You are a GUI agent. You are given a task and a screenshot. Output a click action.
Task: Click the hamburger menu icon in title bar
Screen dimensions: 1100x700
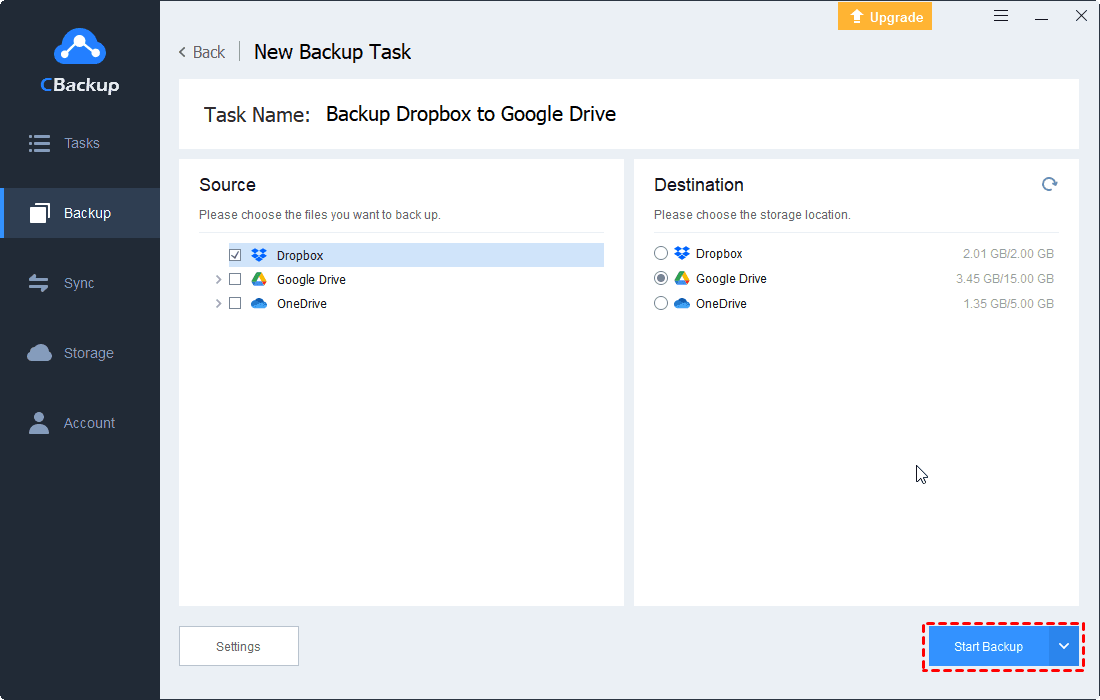pos(1001,16)
